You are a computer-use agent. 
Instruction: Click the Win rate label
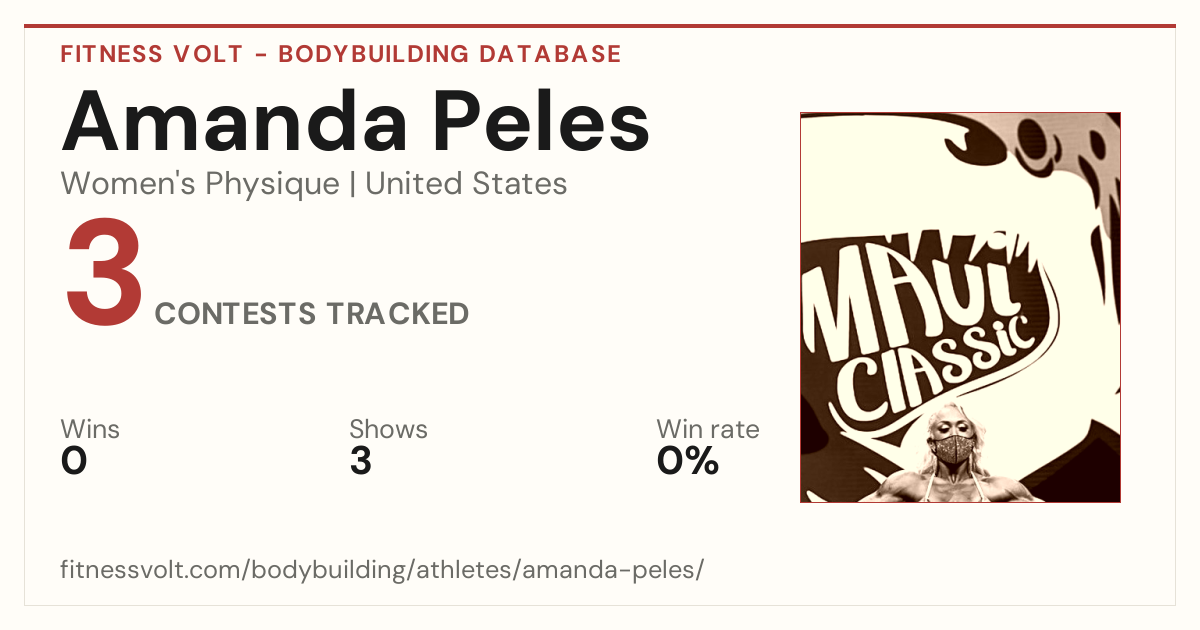[x=708, y=430]
